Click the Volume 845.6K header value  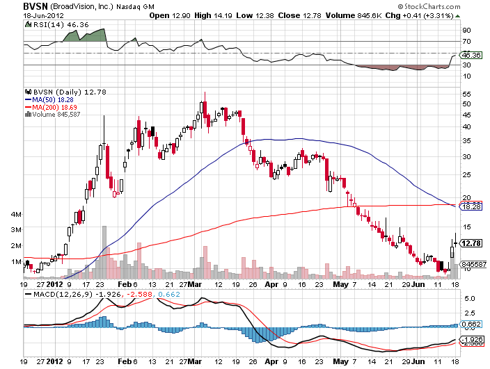353,16
